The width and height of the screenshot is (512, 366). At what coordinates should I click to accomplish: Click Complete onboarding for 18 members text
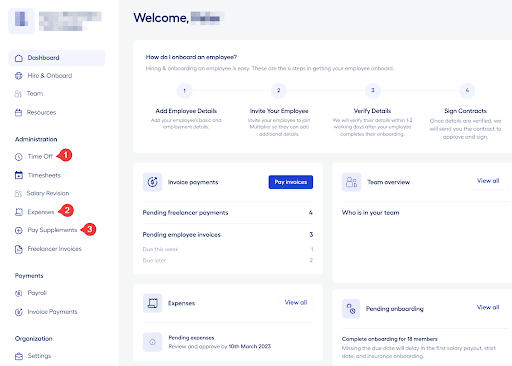(390, 339)
